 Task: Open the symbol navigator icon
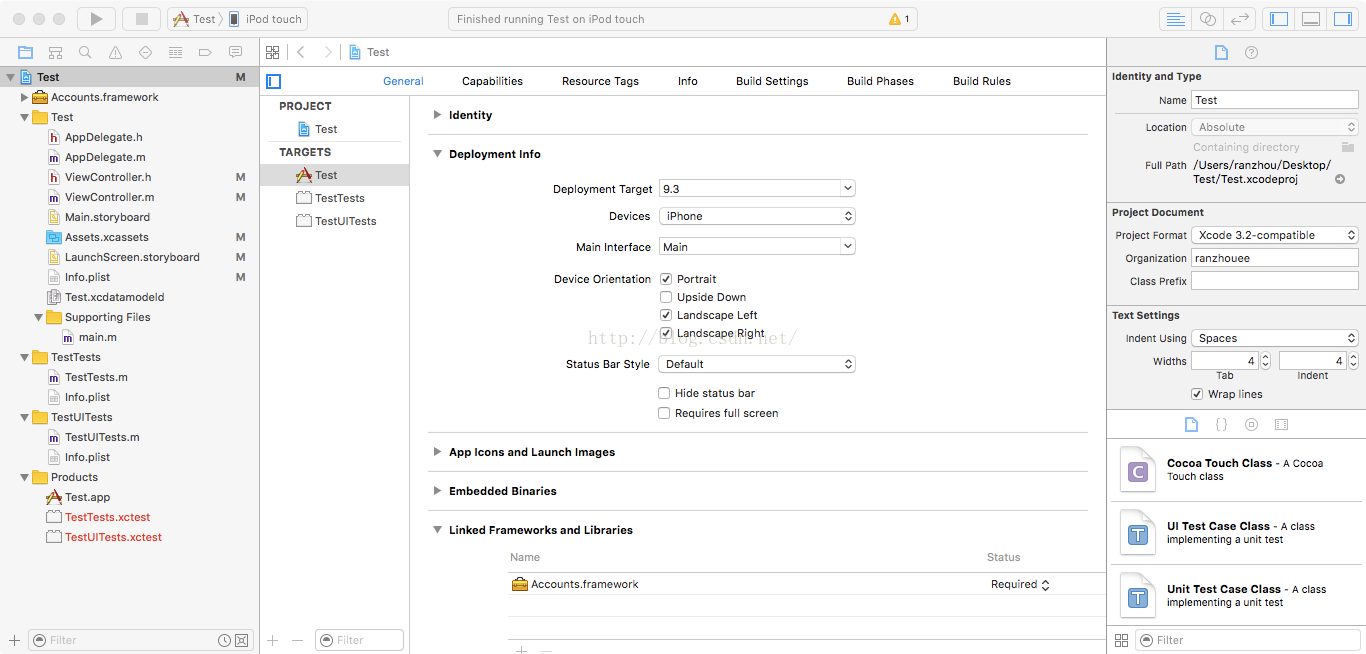tap(55, 52)
